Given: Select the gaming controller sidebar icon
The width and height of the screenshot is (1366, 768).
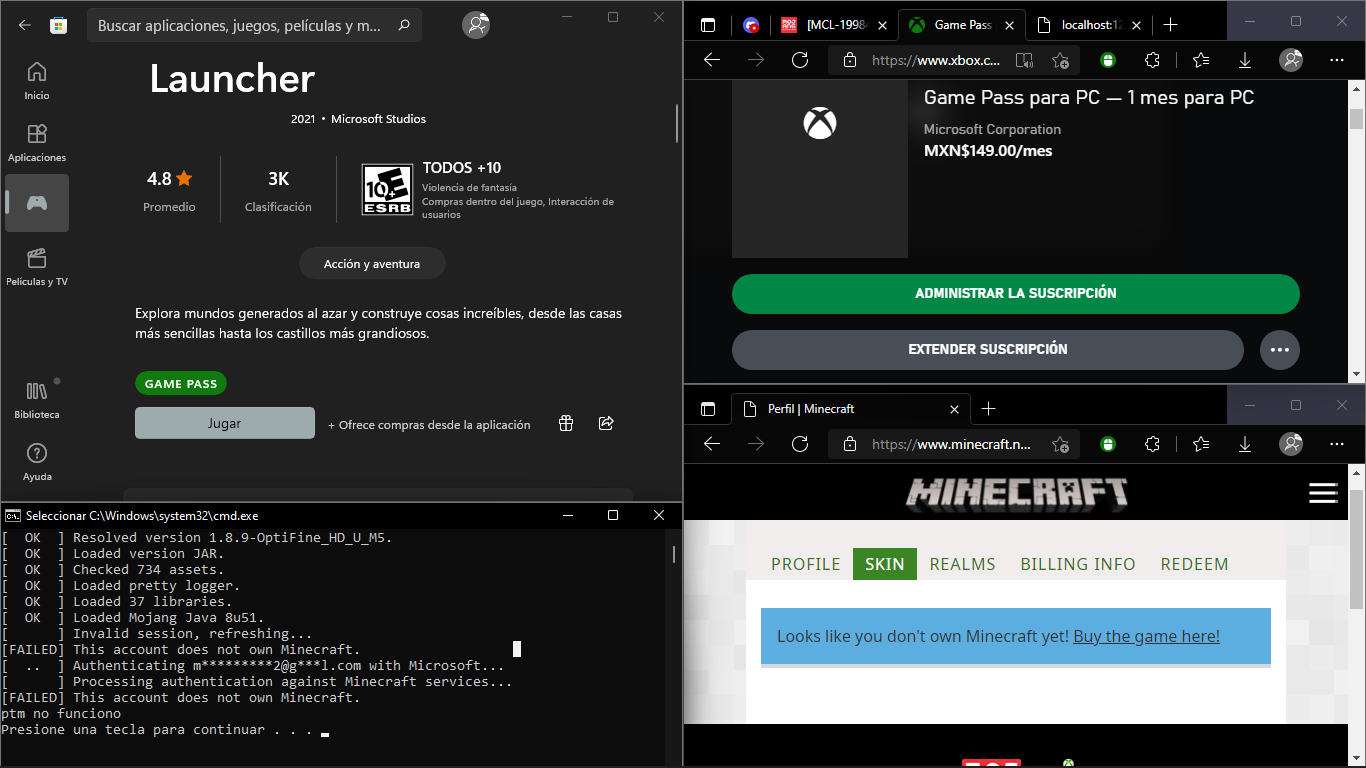Looking at the screenshot, I should click(x=37, y=203).
